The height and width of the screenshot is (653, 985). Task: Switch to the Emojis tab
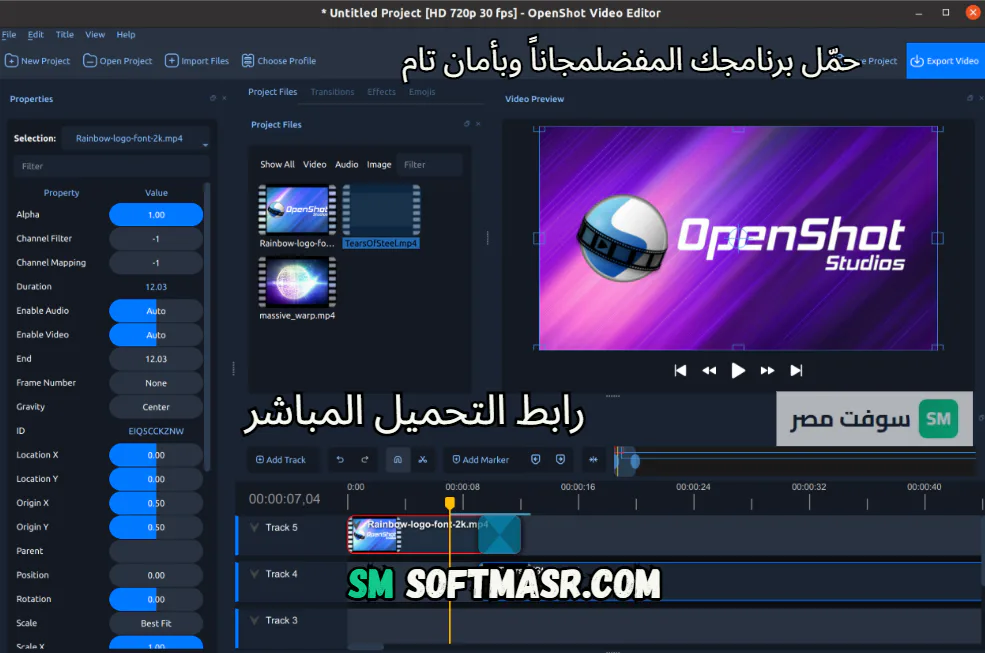point(422,92)
